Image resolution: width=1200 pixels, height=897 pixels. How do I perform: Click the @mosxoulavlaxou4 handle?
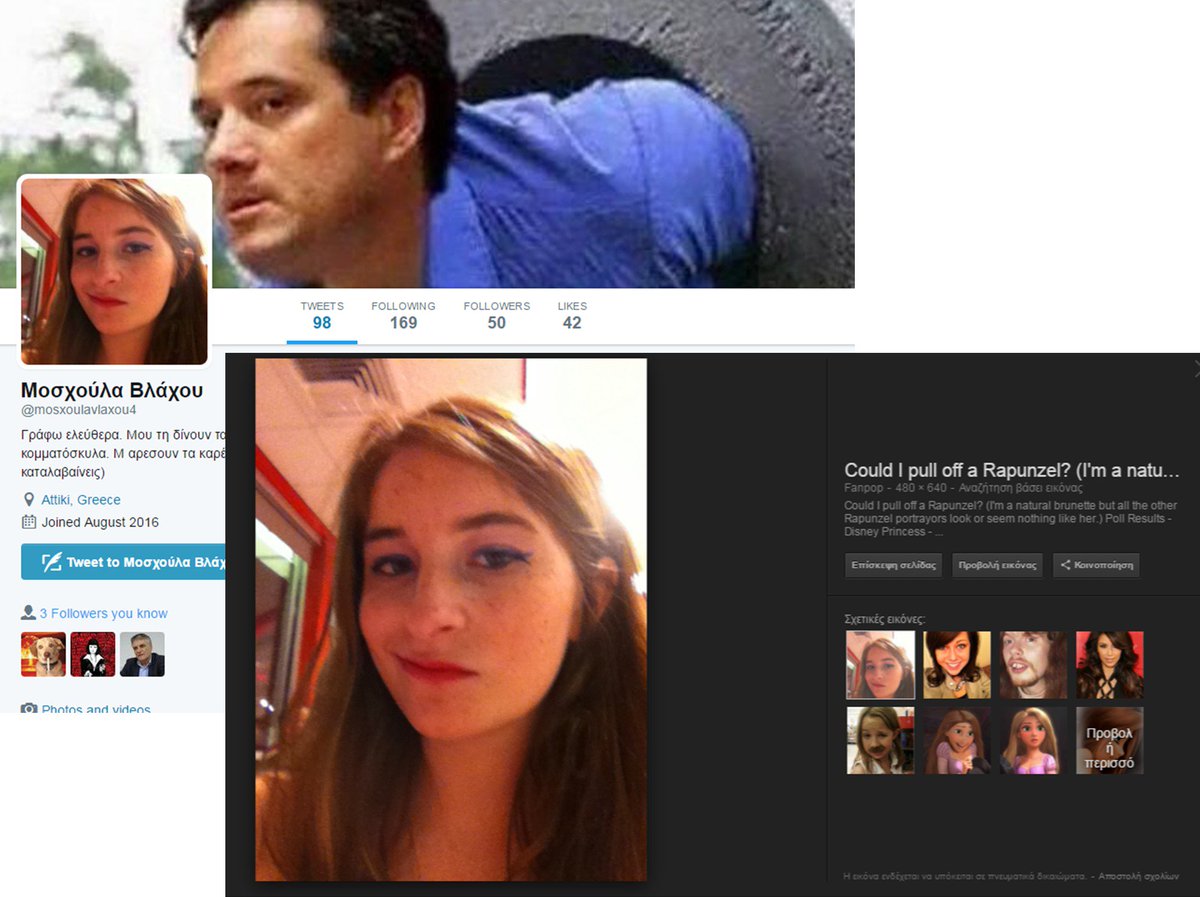79,411
